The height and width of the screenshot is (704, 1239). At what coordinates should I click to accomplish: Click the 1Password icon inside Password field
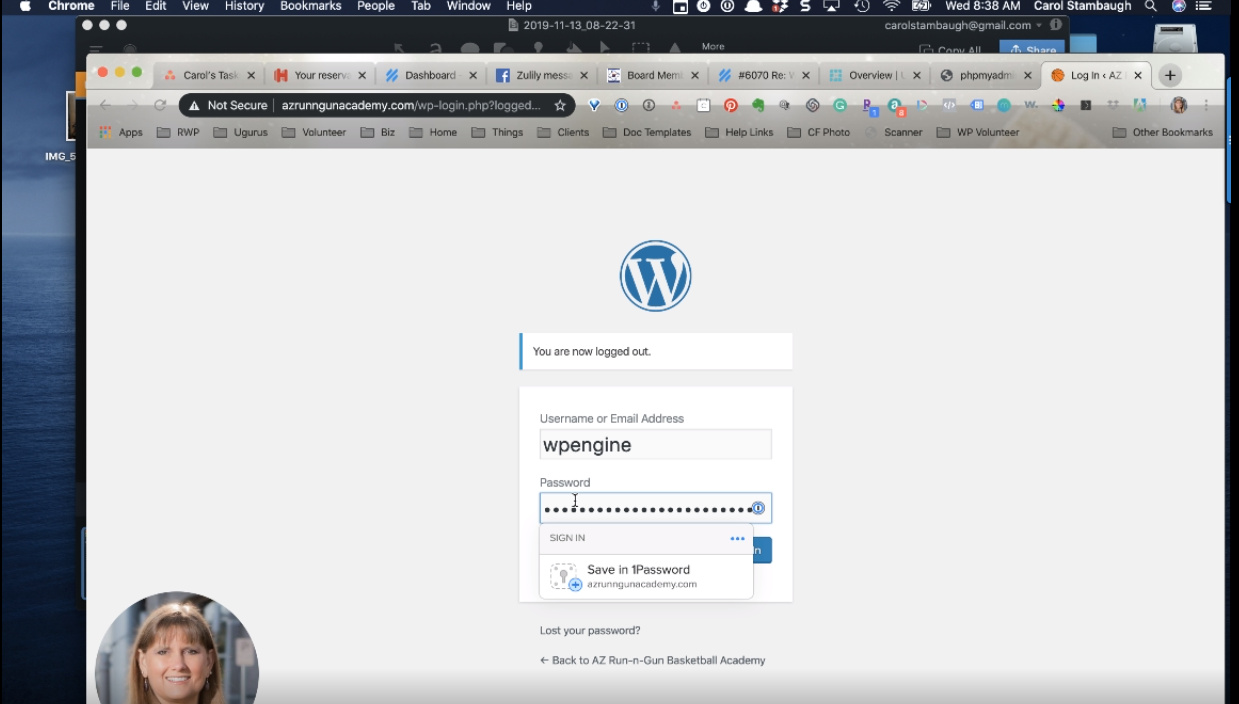758,508
